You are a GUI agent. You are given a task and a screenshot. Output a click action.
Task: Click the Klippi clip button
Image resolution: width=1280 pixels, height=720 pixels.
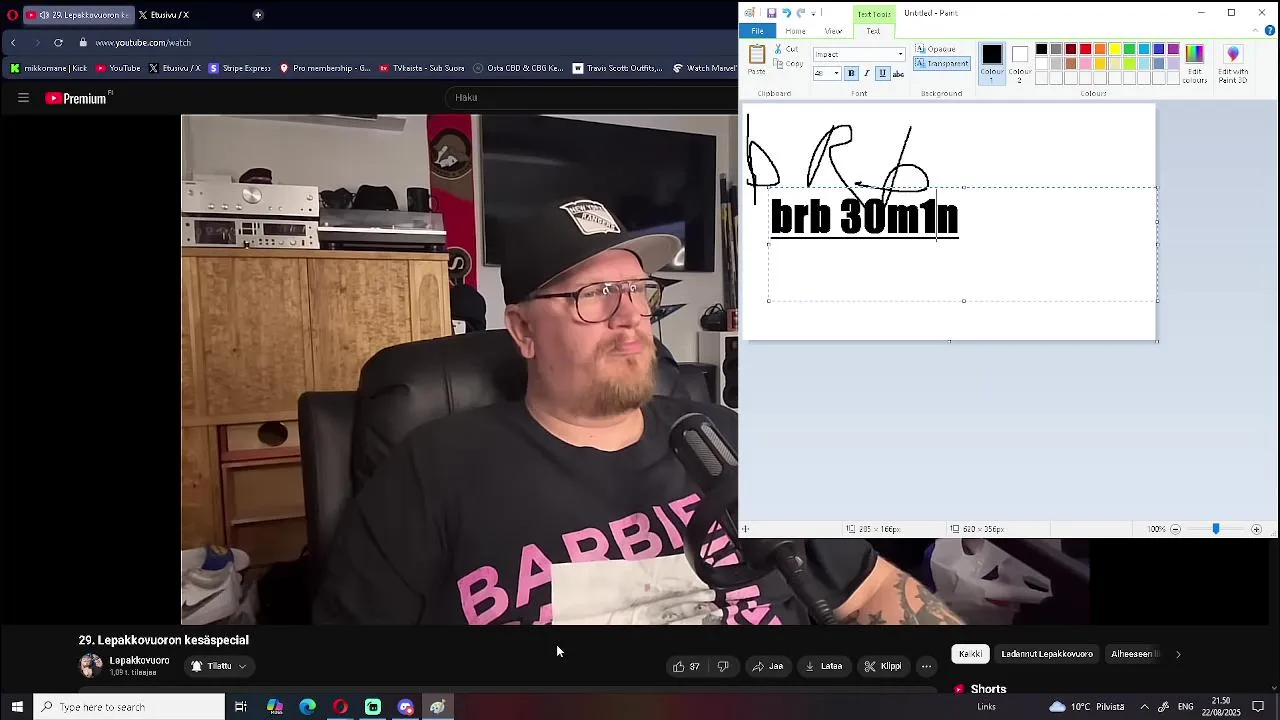coord(883,667)
